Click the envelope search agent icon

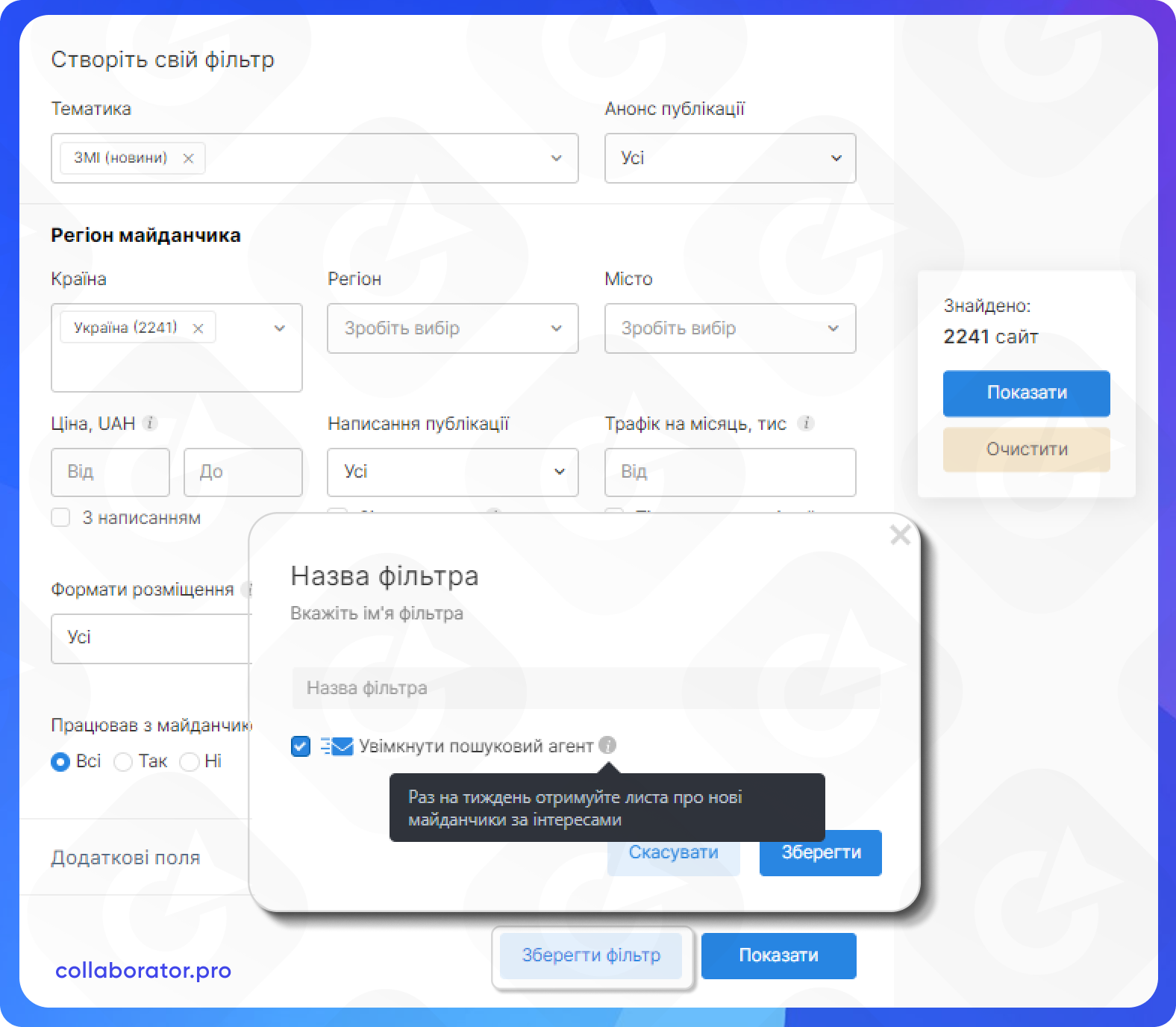(337, 746)
